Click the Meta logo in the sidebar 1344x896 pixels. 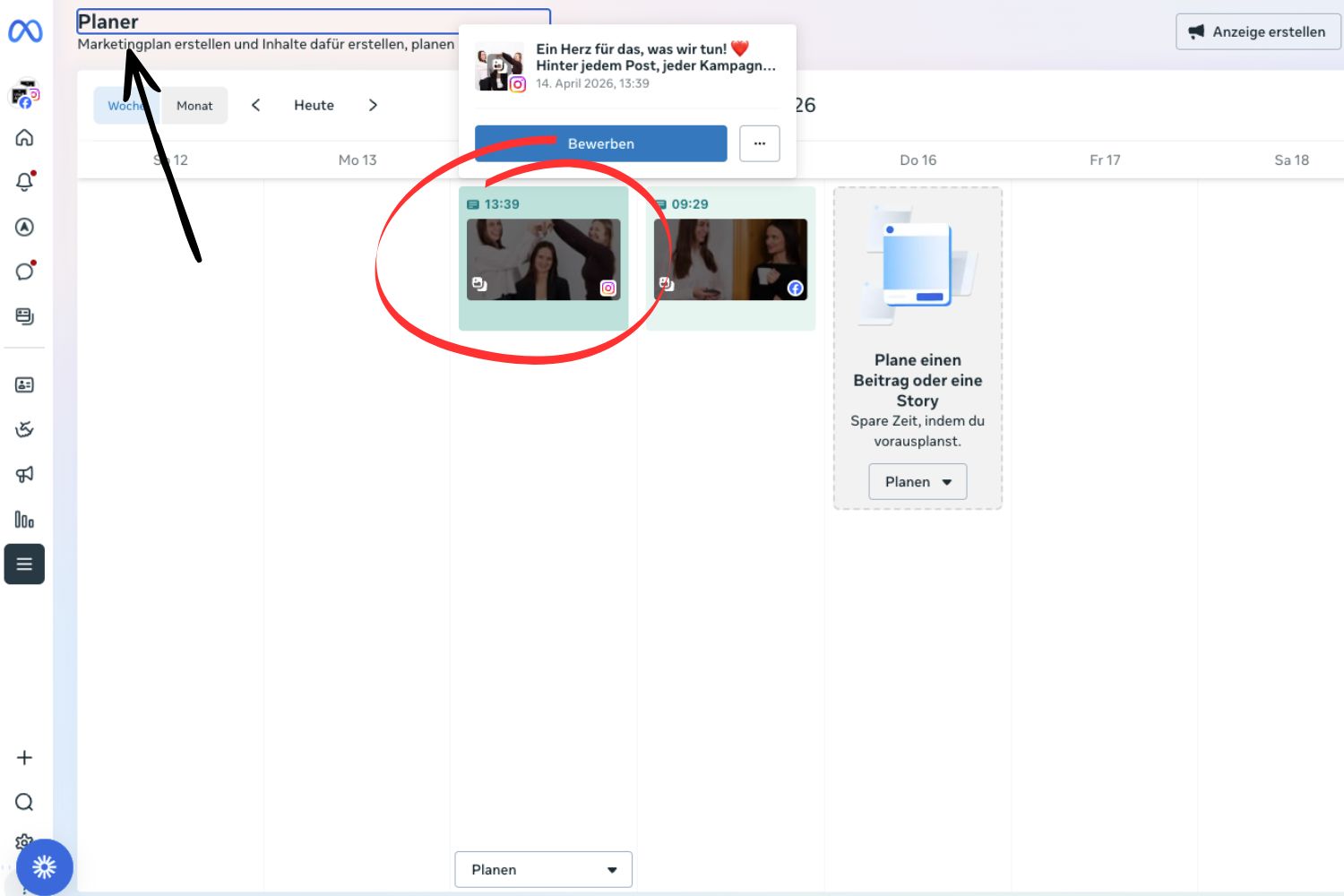pyautogui.click(x=25, y=31)
